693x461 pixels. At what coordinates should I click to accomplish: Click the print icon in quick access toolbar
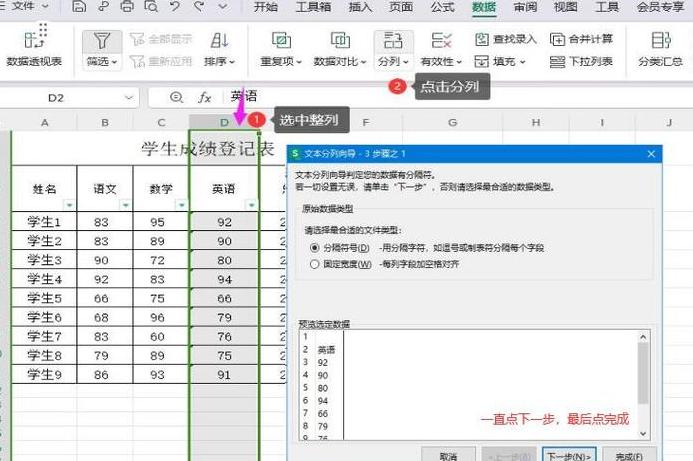[x=127, y=7]
